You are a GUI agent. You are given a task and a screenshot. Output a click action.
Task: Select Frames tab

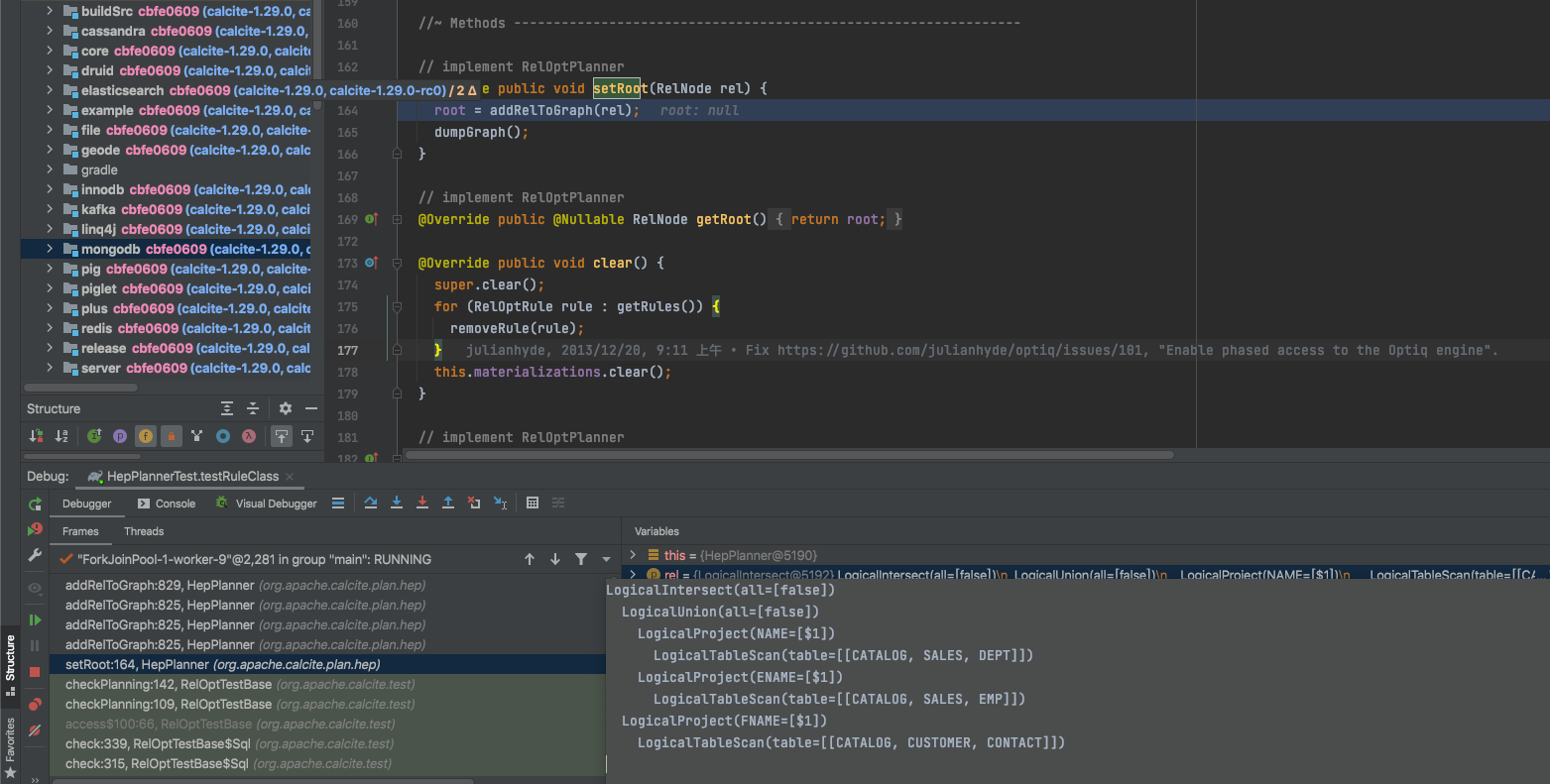coord(80,531)
